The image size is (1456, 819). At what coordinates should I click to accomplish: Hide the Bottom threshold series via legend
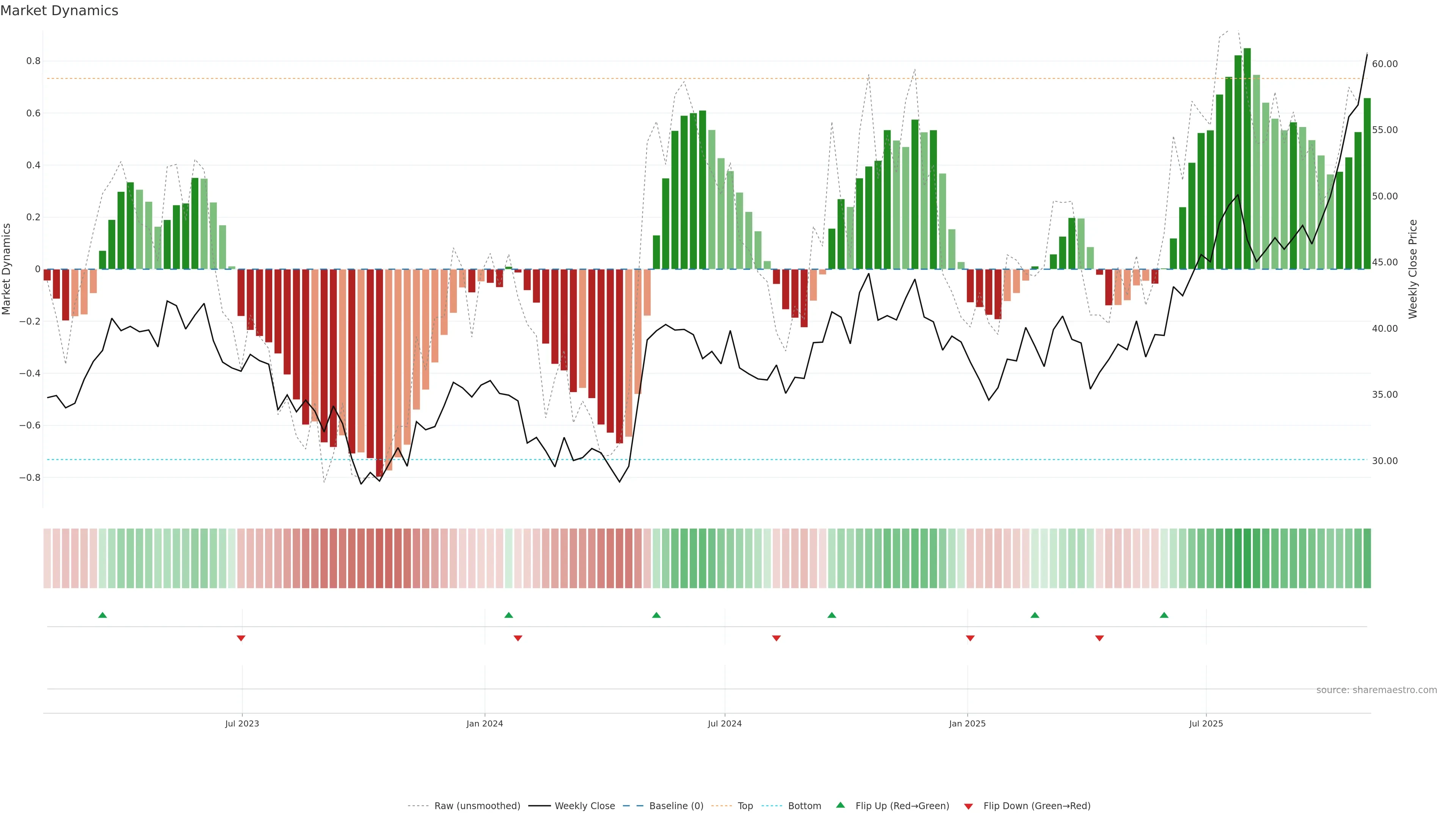click(804, 805)
